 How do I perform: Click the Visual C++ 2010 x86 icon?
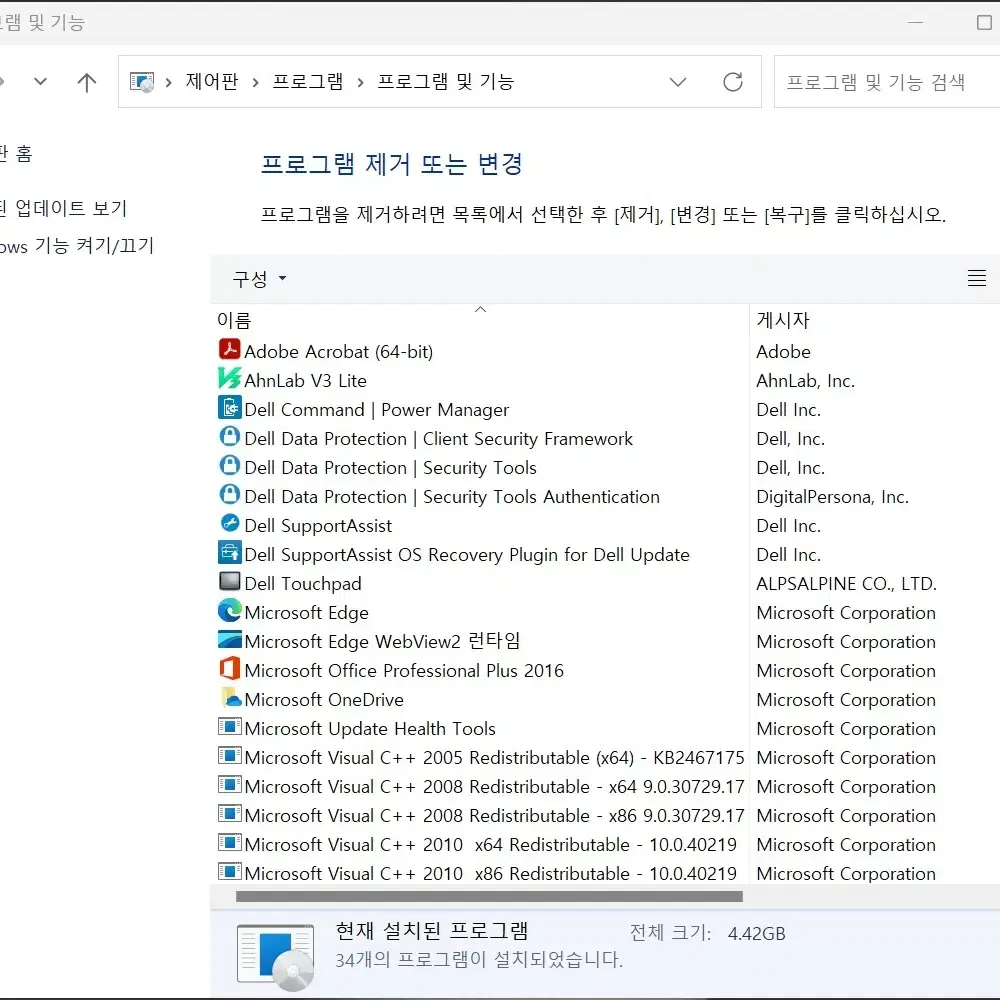point(230,871)
